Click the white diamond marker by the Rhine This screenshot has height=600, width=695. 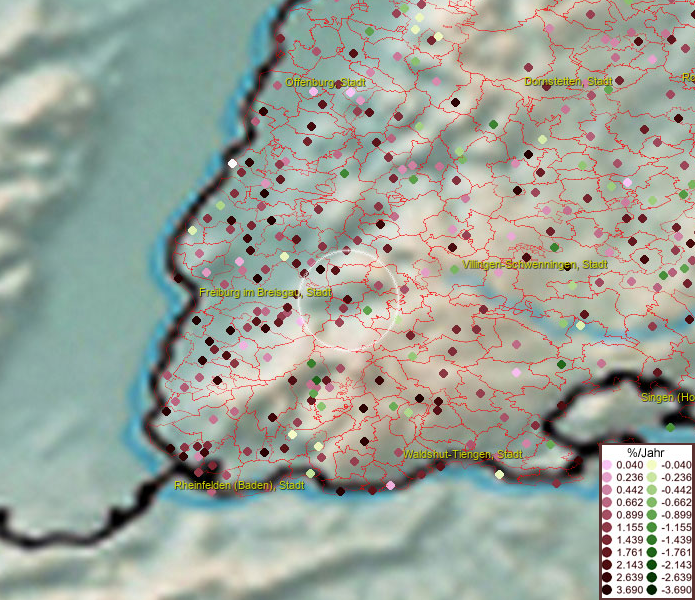(x=232, y=163)
